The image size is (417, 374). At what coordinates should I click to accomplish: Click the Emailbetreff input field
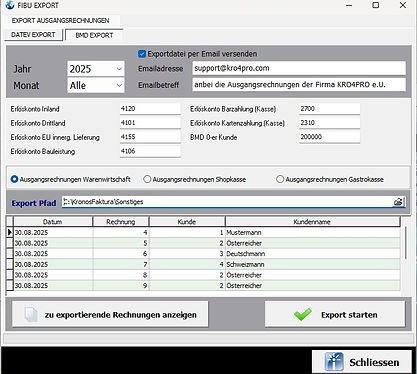click(299, 85)
